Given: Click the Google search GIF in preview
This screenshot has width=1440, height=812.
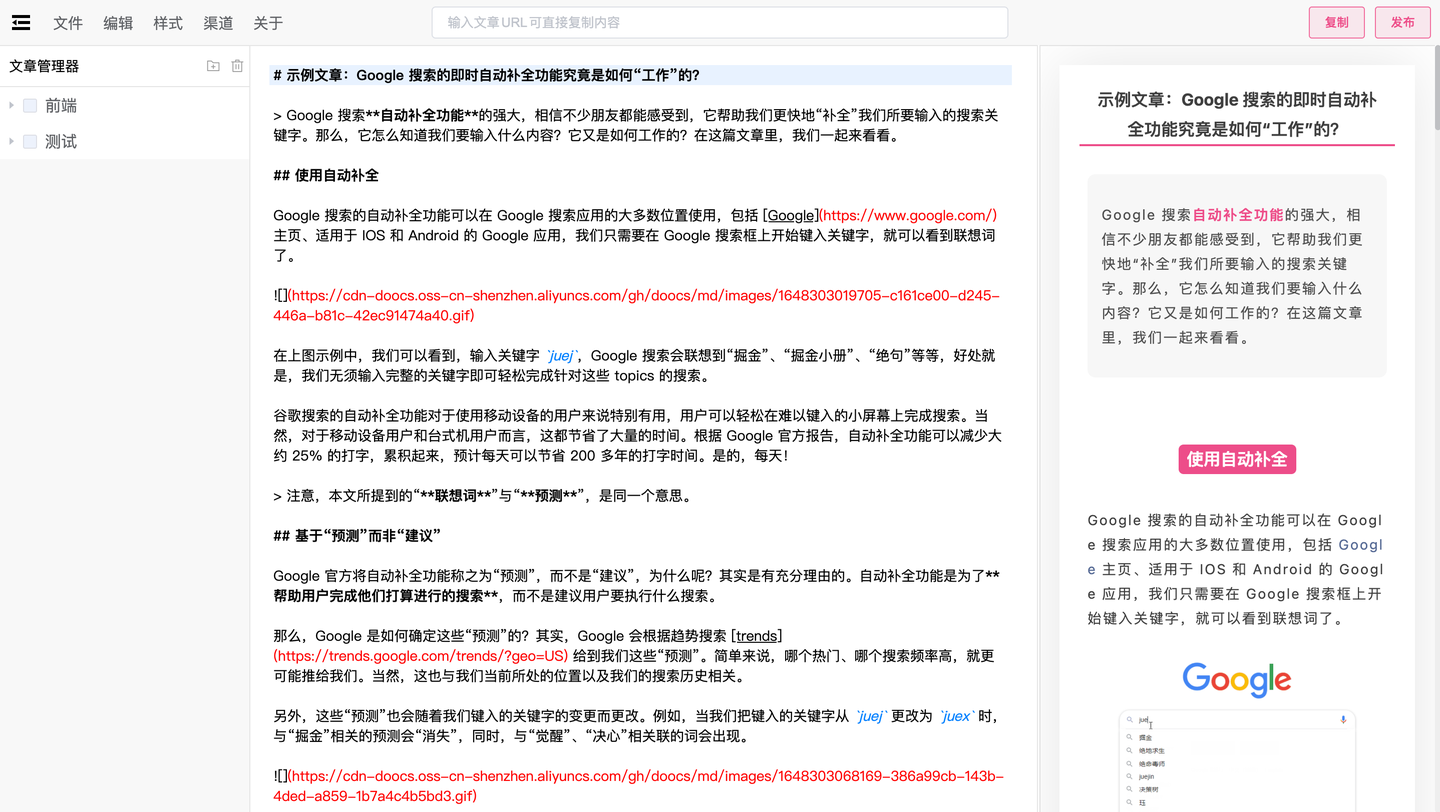Looking at the screenshot, I should [1237, 733].
